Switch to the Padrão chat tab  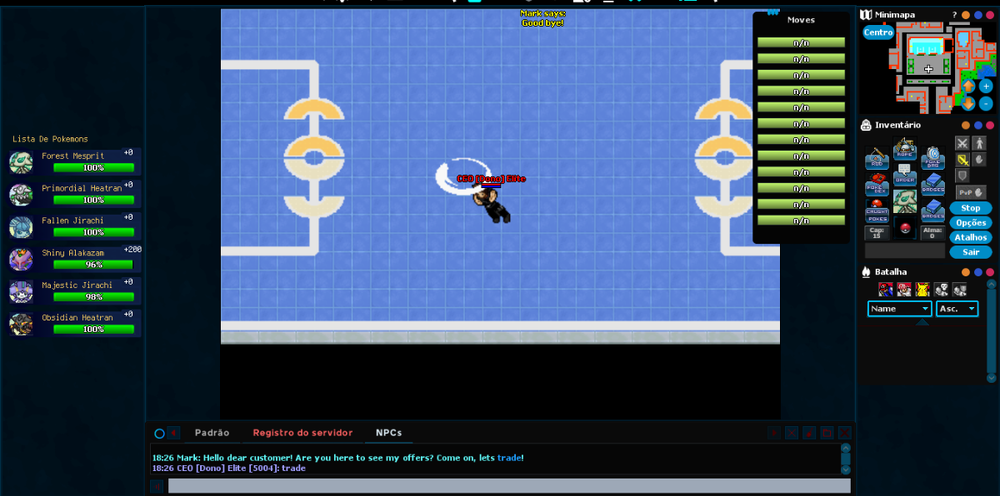(211, 433)
